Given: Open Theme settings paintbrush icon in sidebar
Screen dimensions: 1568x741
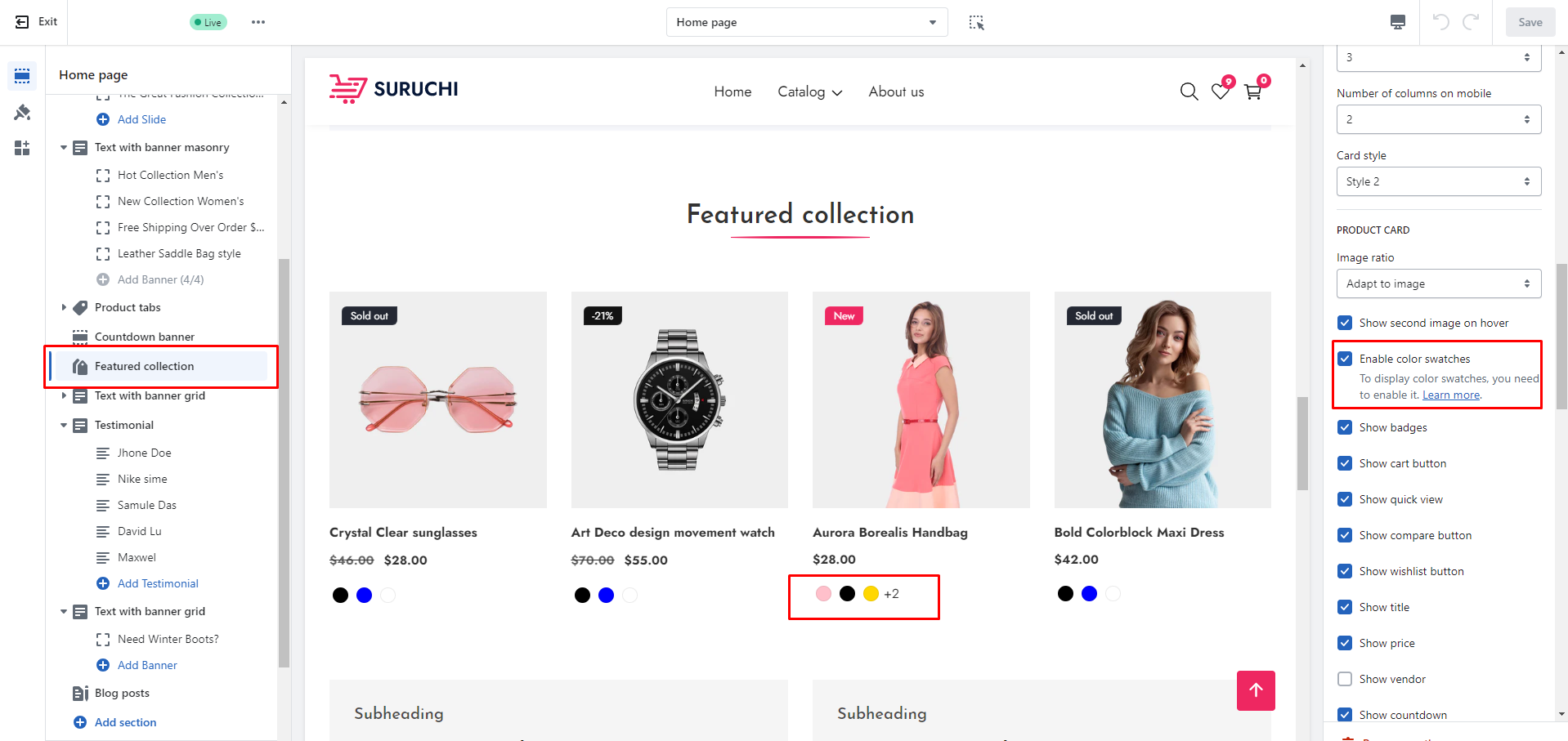Looking at the screenshot, I should click(22, 112).
